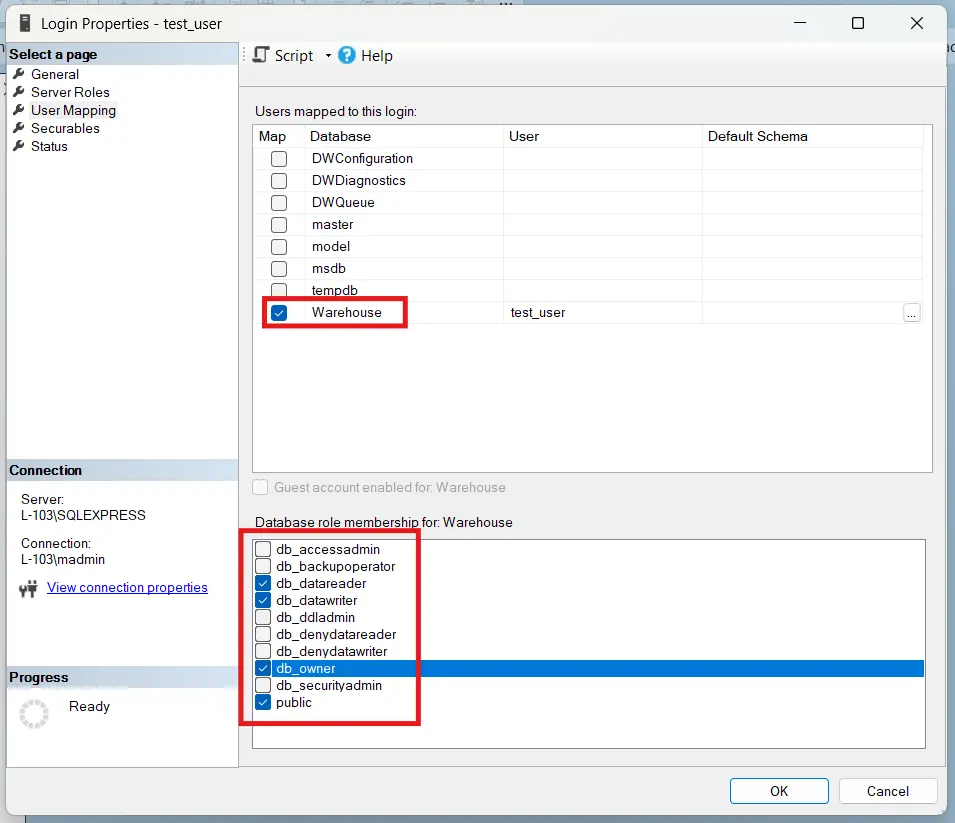The height and width of the screenshot is (823, 955).
Task: Open View connection properties link
Action: click(x=127, y=587)
